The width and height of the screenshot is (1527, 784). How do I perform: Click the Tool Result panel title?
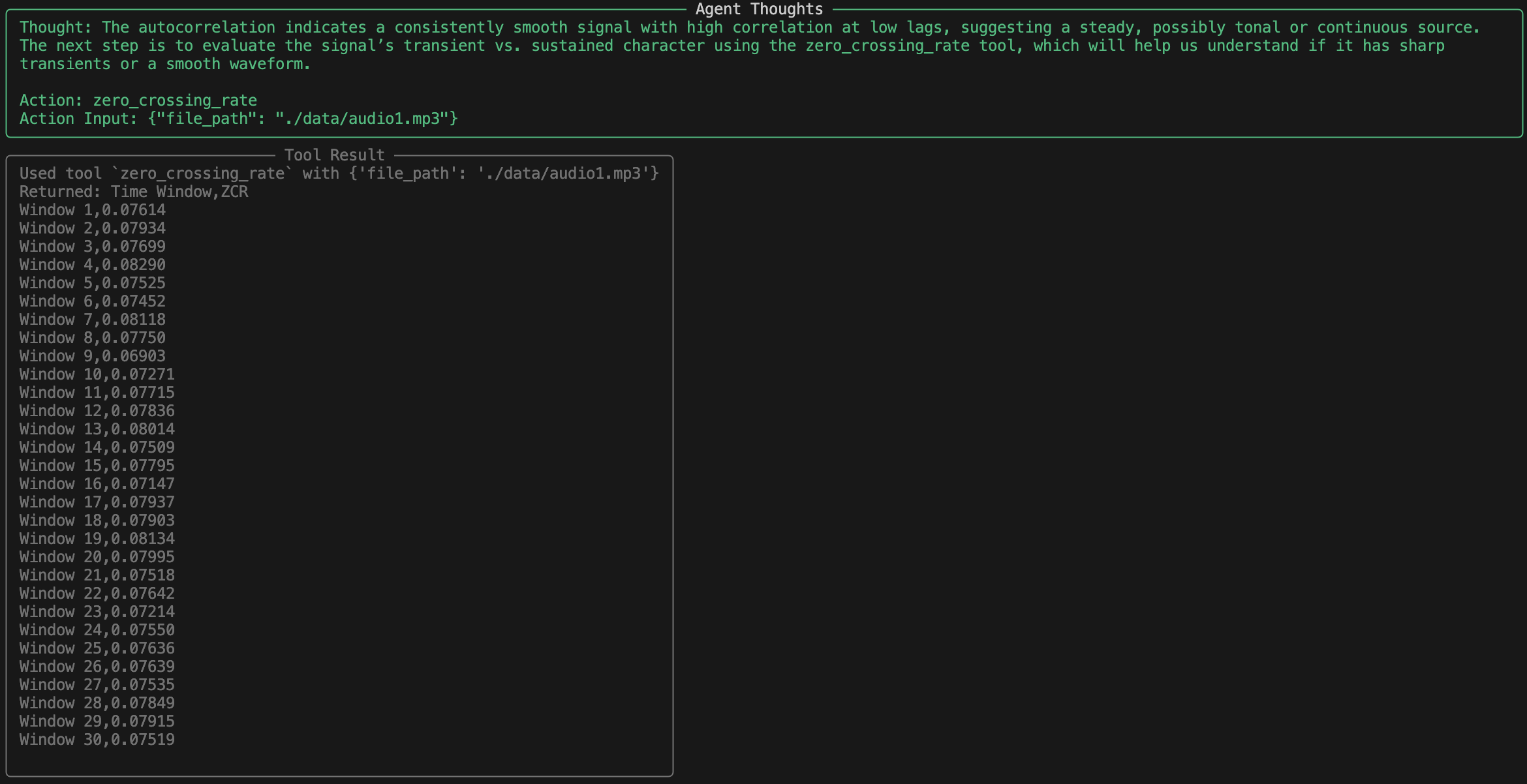[x=333, y=155]
